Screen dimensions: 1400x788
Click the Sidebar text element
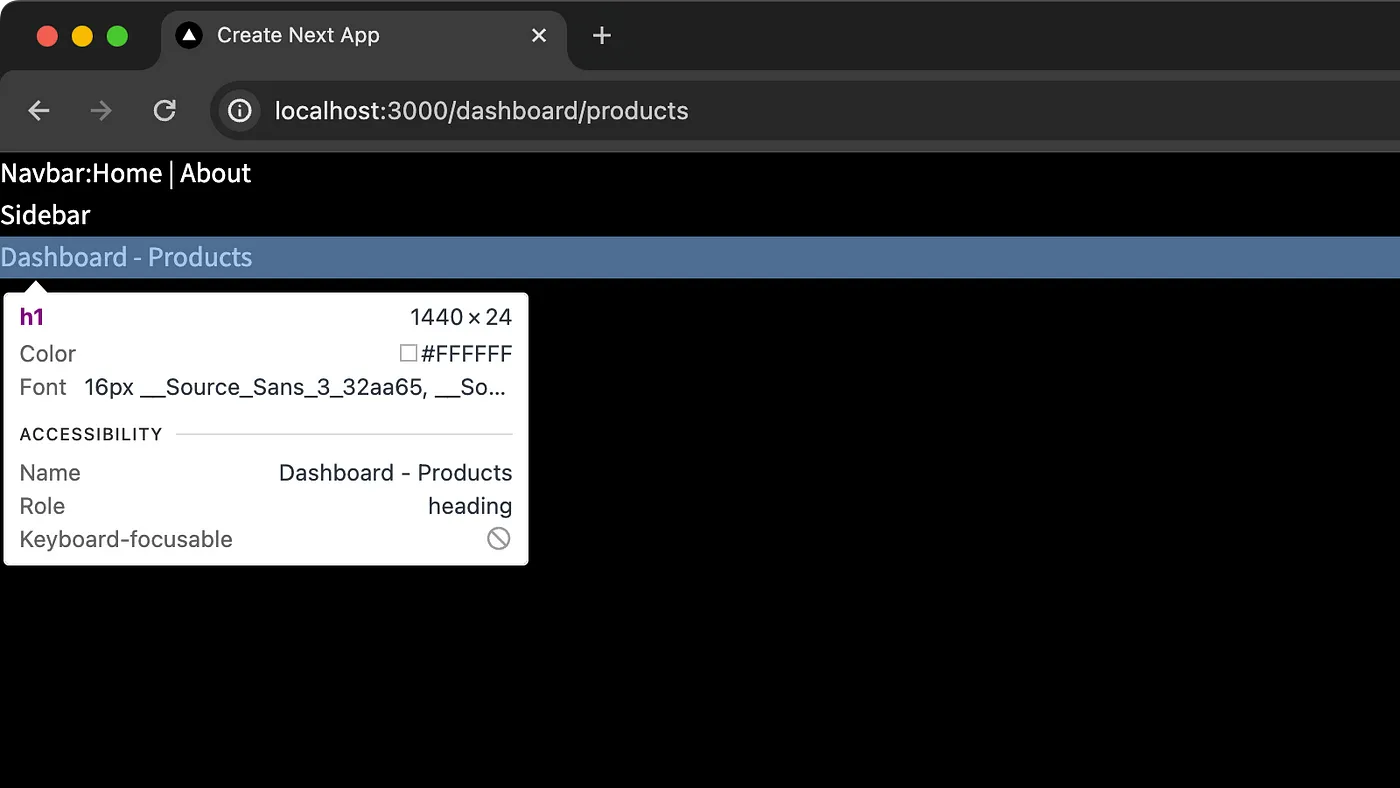pyautogui.click(x=45, y=215)
